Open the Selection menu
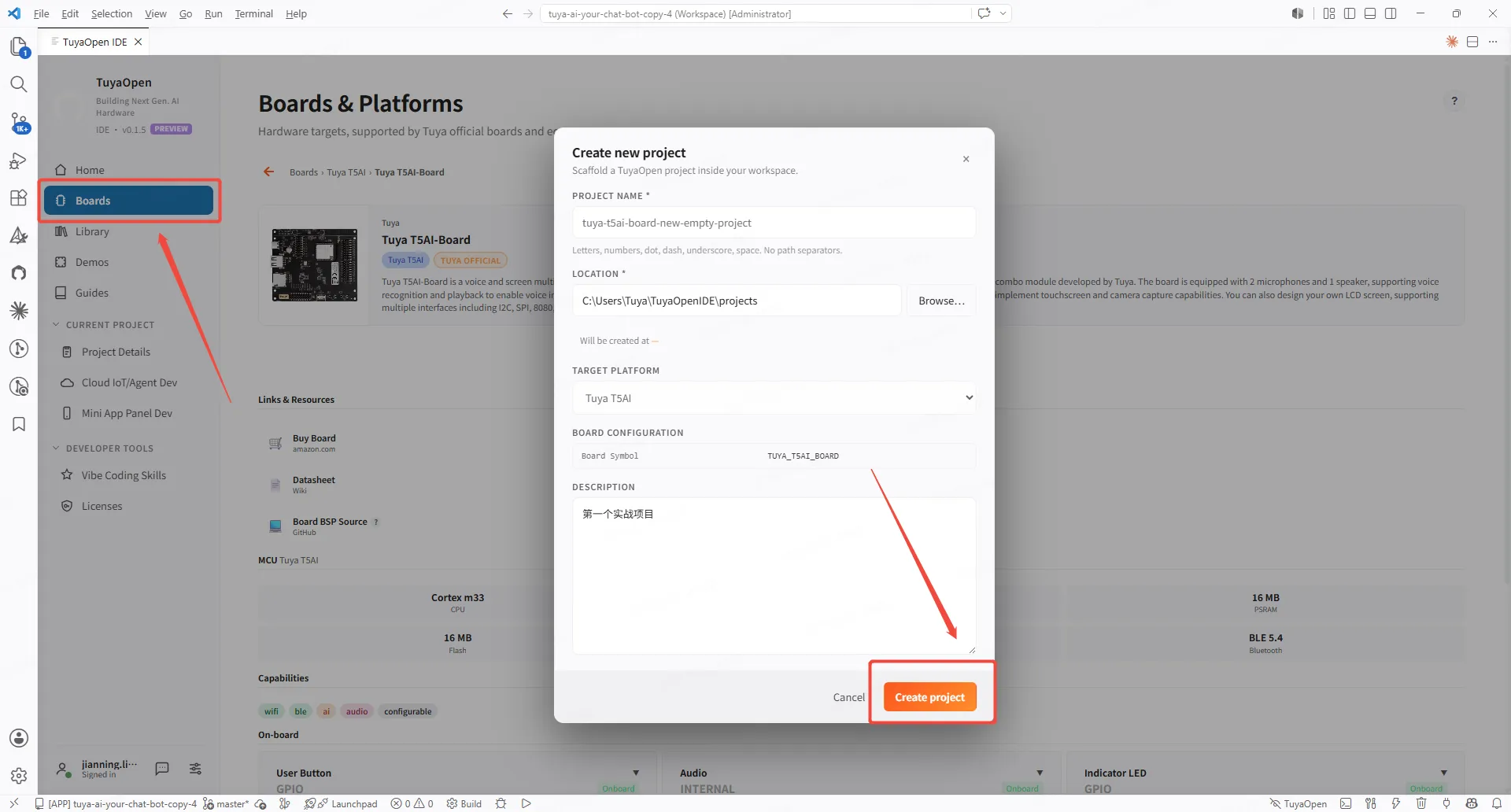This screenshot has width=1511, height=812. coord(112,13)
